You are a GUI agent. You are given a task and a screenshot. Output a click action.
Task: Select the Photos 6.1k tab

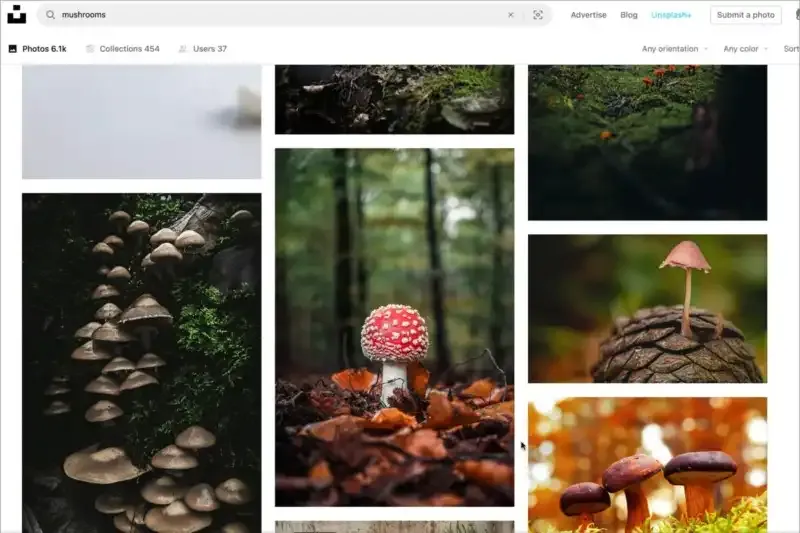(x=38, y=48)
